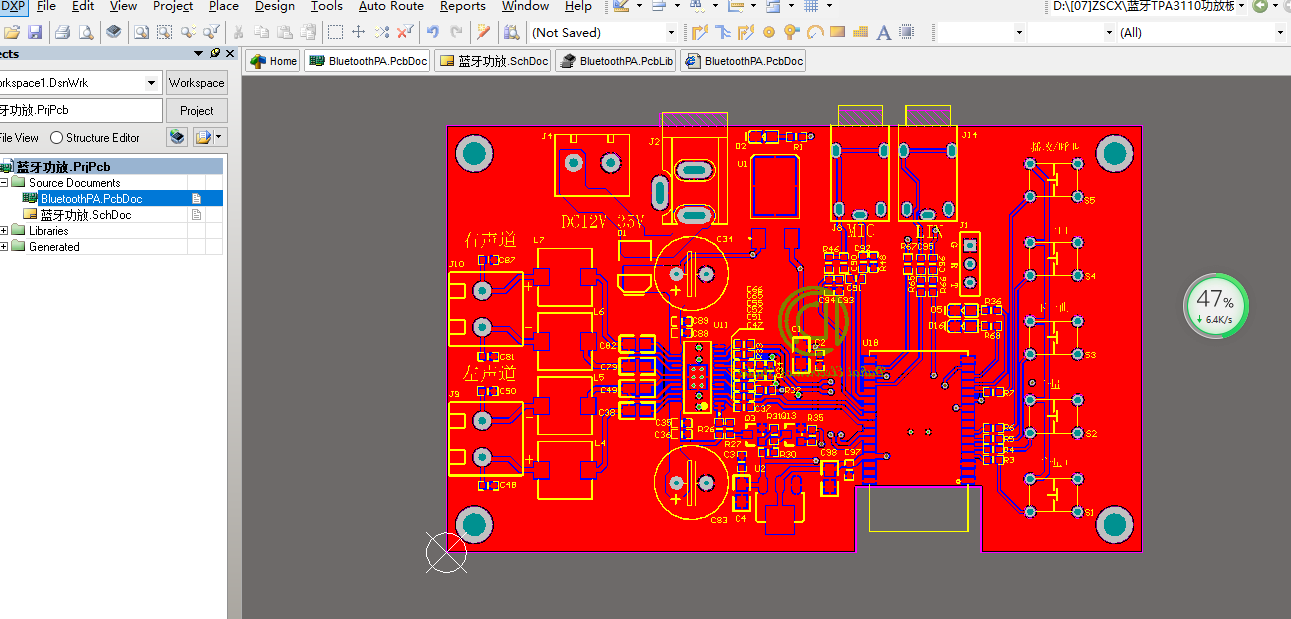This screenshot has width=1291, height=619.
Task: Open the file path dropdown in navigation bar
Action: point(1242,6)
